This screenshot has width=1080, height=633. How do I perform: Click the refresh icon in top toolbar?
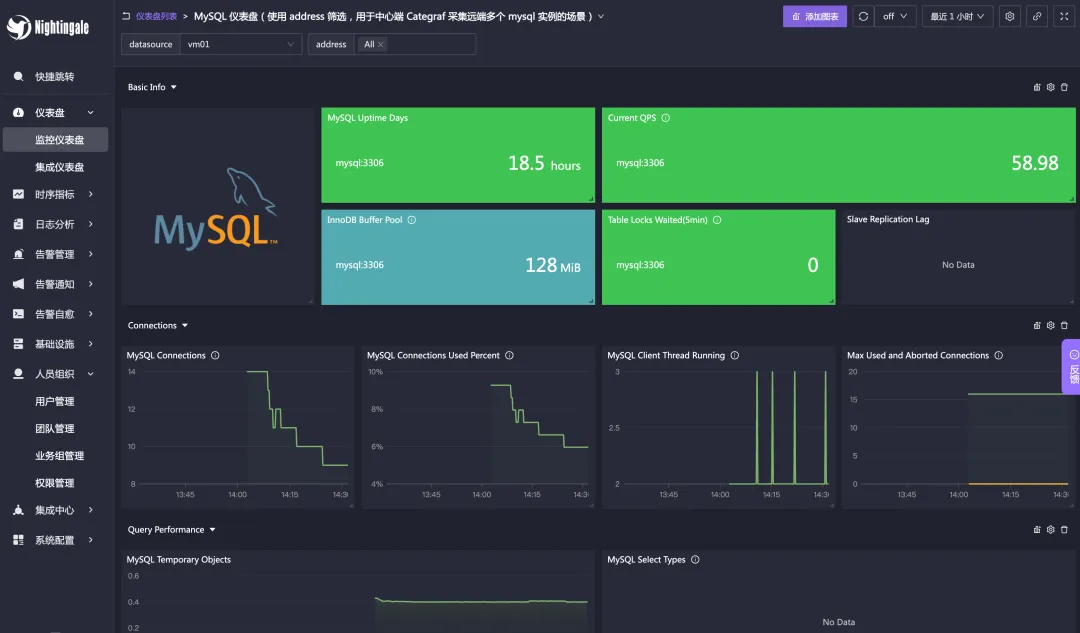coord(862,16)
